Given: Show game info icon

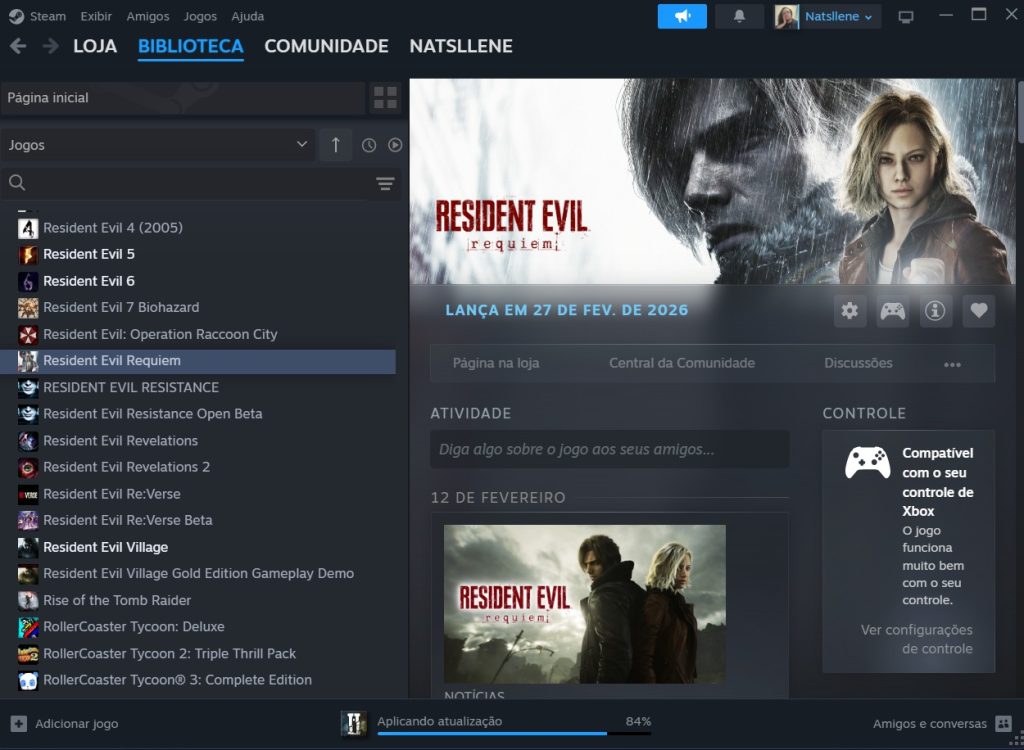Looking at the screenshot, I should tap(935, 311).
